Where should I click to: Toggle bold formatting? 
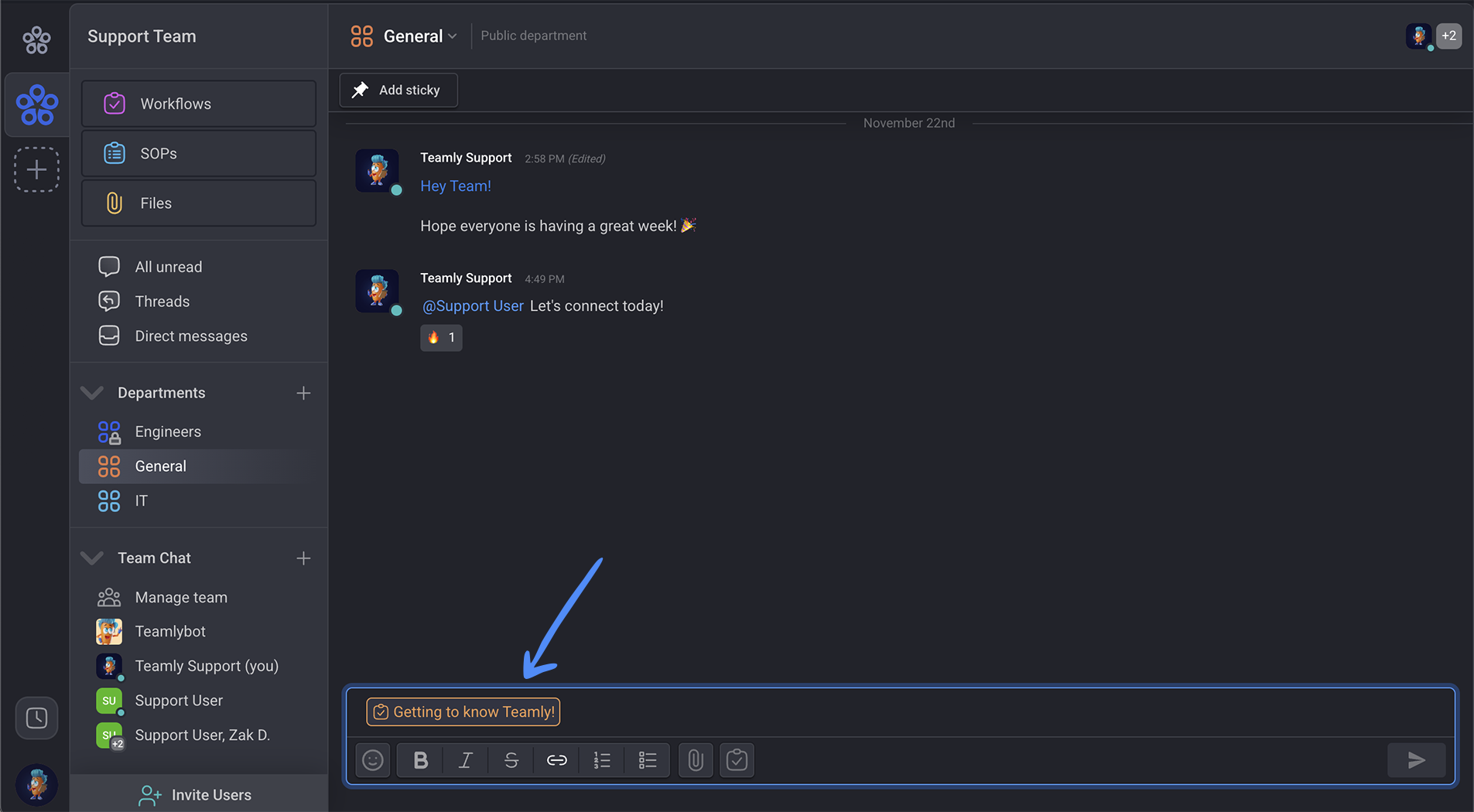point(420,761)
